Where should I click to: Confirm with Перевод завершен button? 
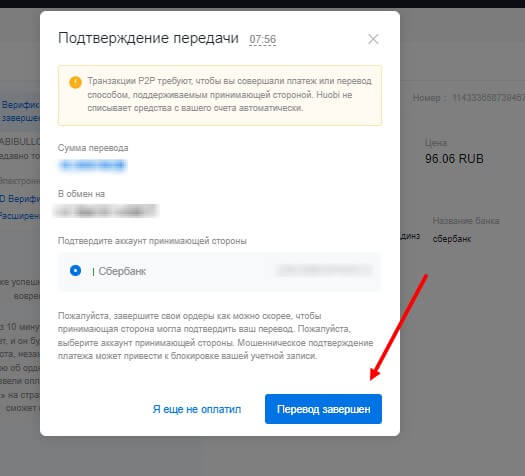click(323, 409)
